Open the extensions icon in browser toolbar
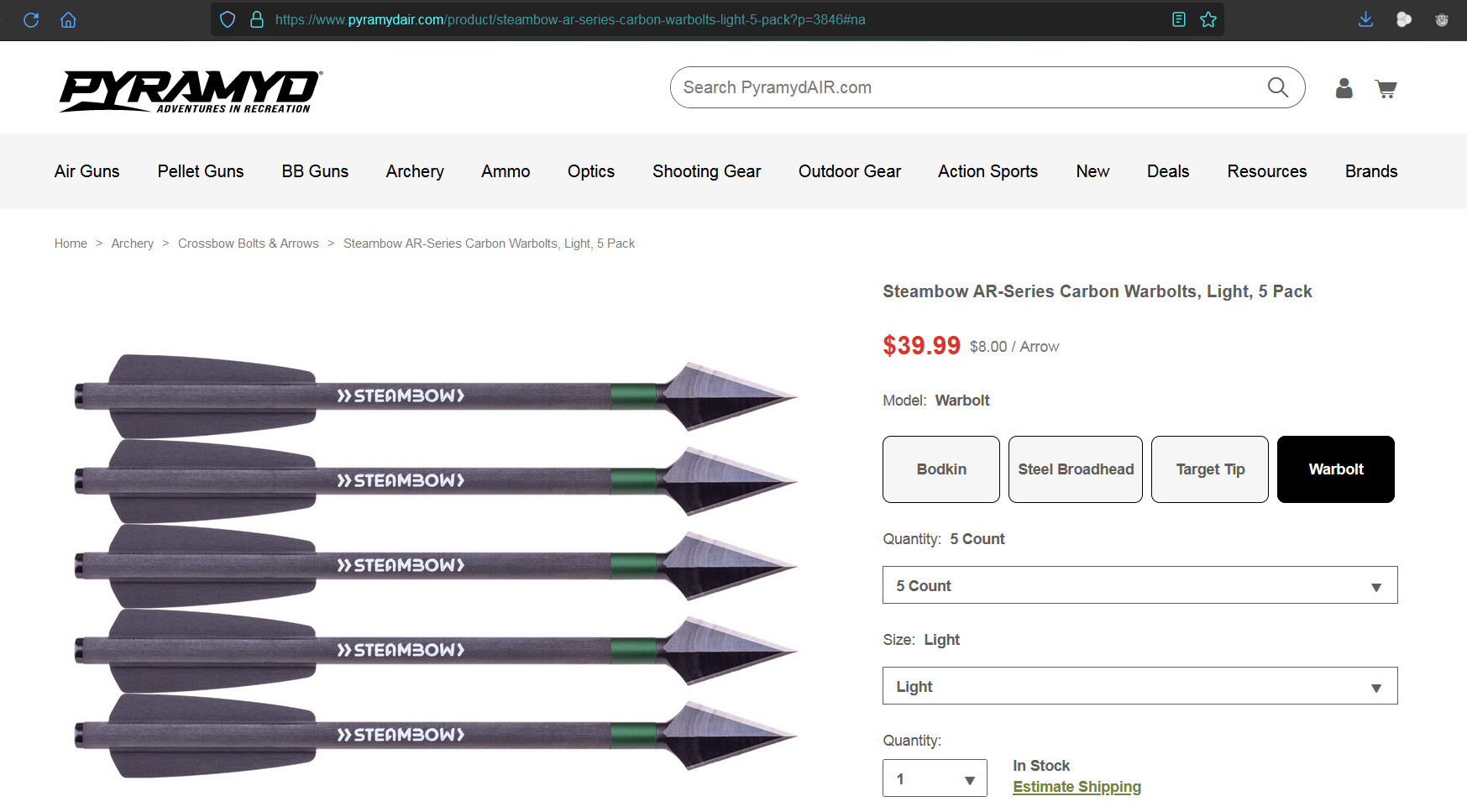The height and width of the screenshot is (812, 1467). (x=1404, y=19)
